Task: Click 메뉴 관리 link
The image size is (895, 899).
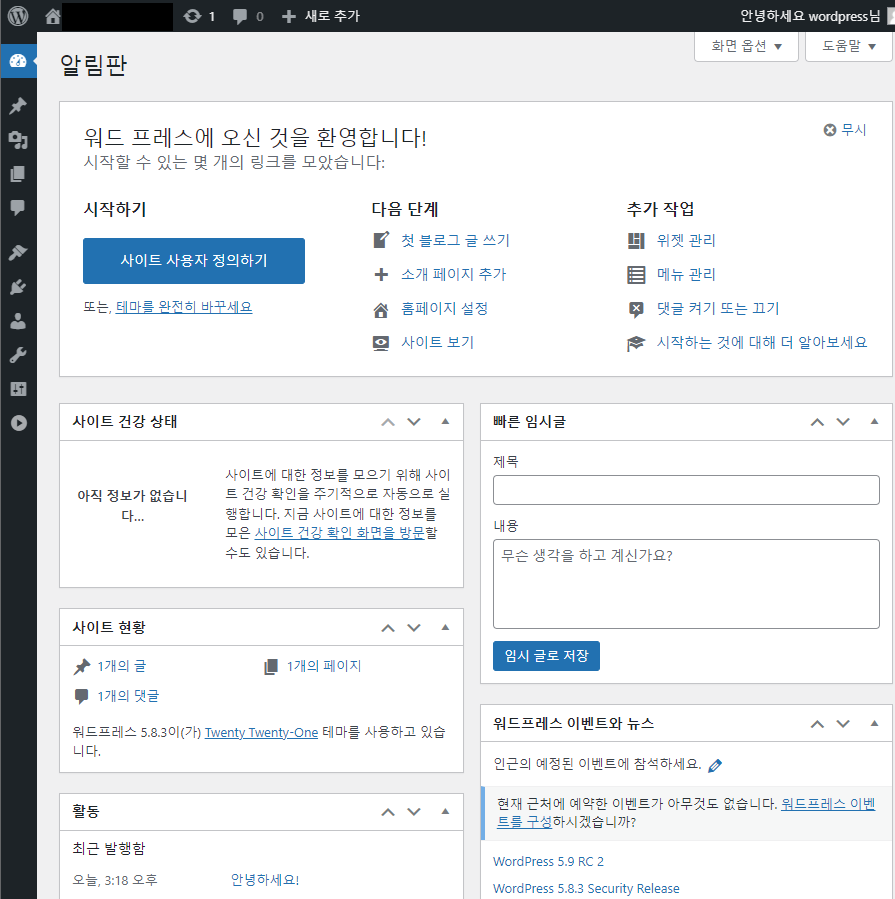Action: (686, 275)
